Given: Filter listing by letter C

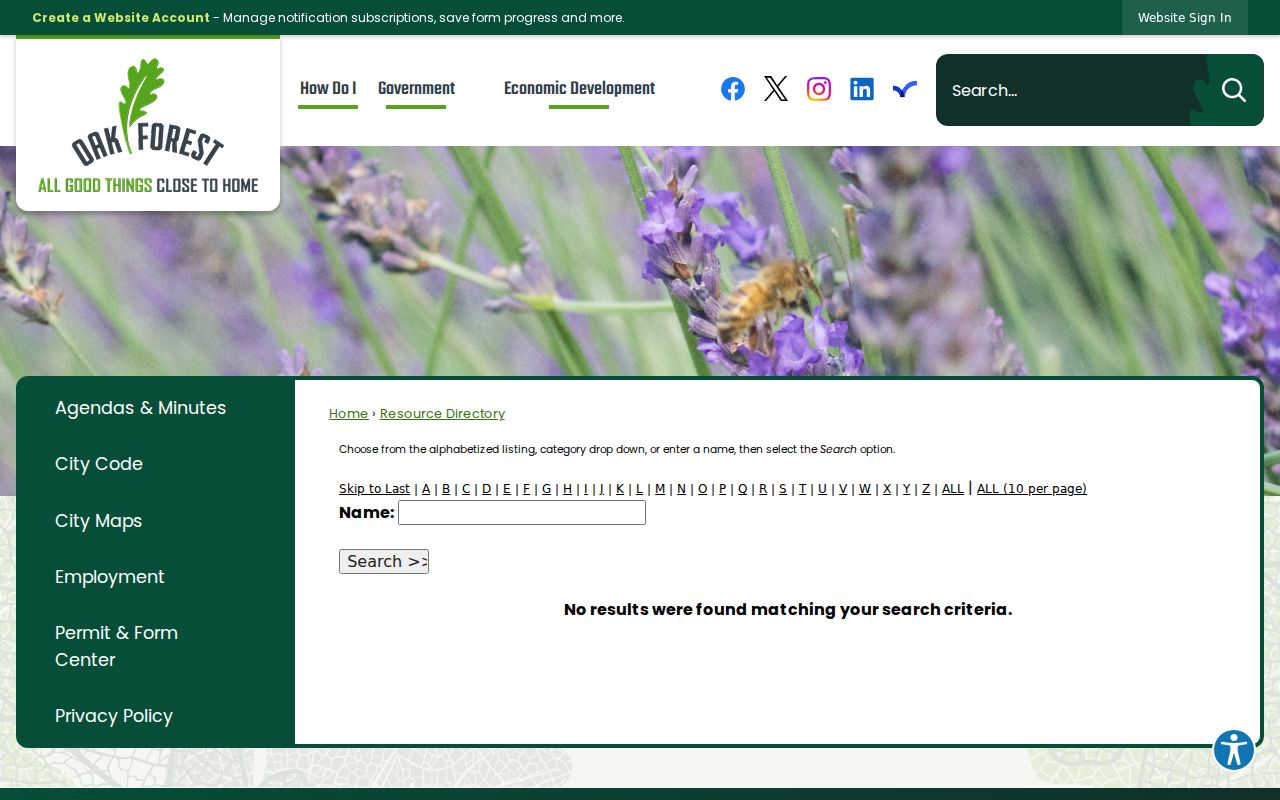Looking at the screenshot, I should pyautogui.click(x=466, y=489).
